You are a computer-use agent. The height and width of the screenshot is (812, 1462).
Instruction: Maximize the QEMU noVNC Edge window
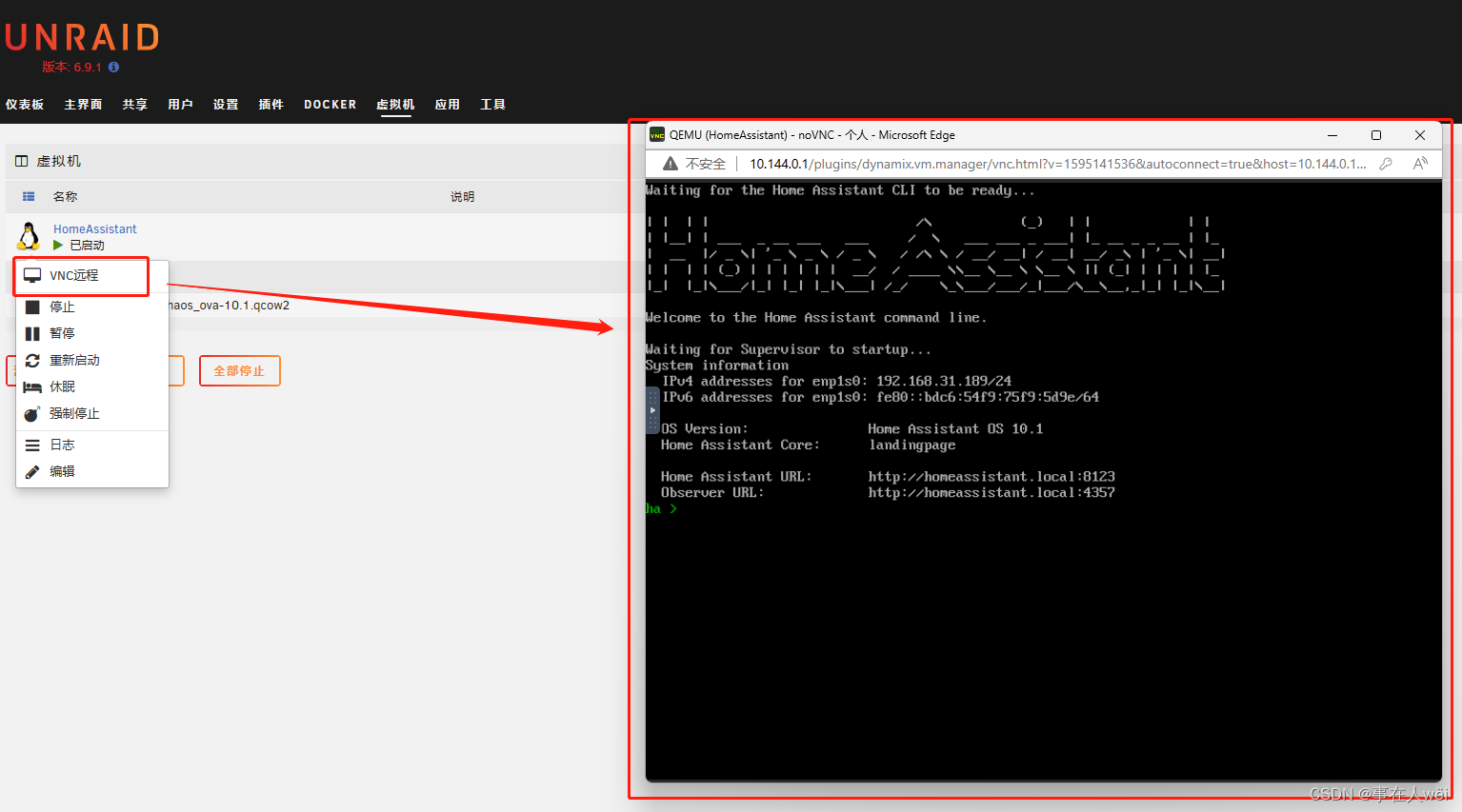point(1376,135)
